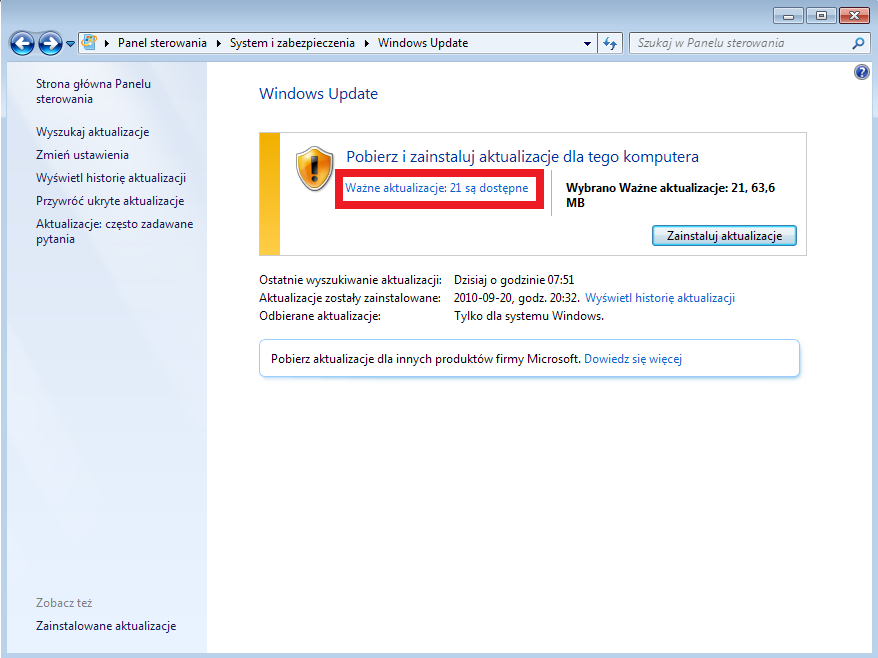Follow the Dowiedz się więcej link
This screenshot has width=878, height=658.
pyautogui.click(x=633, y=359)
